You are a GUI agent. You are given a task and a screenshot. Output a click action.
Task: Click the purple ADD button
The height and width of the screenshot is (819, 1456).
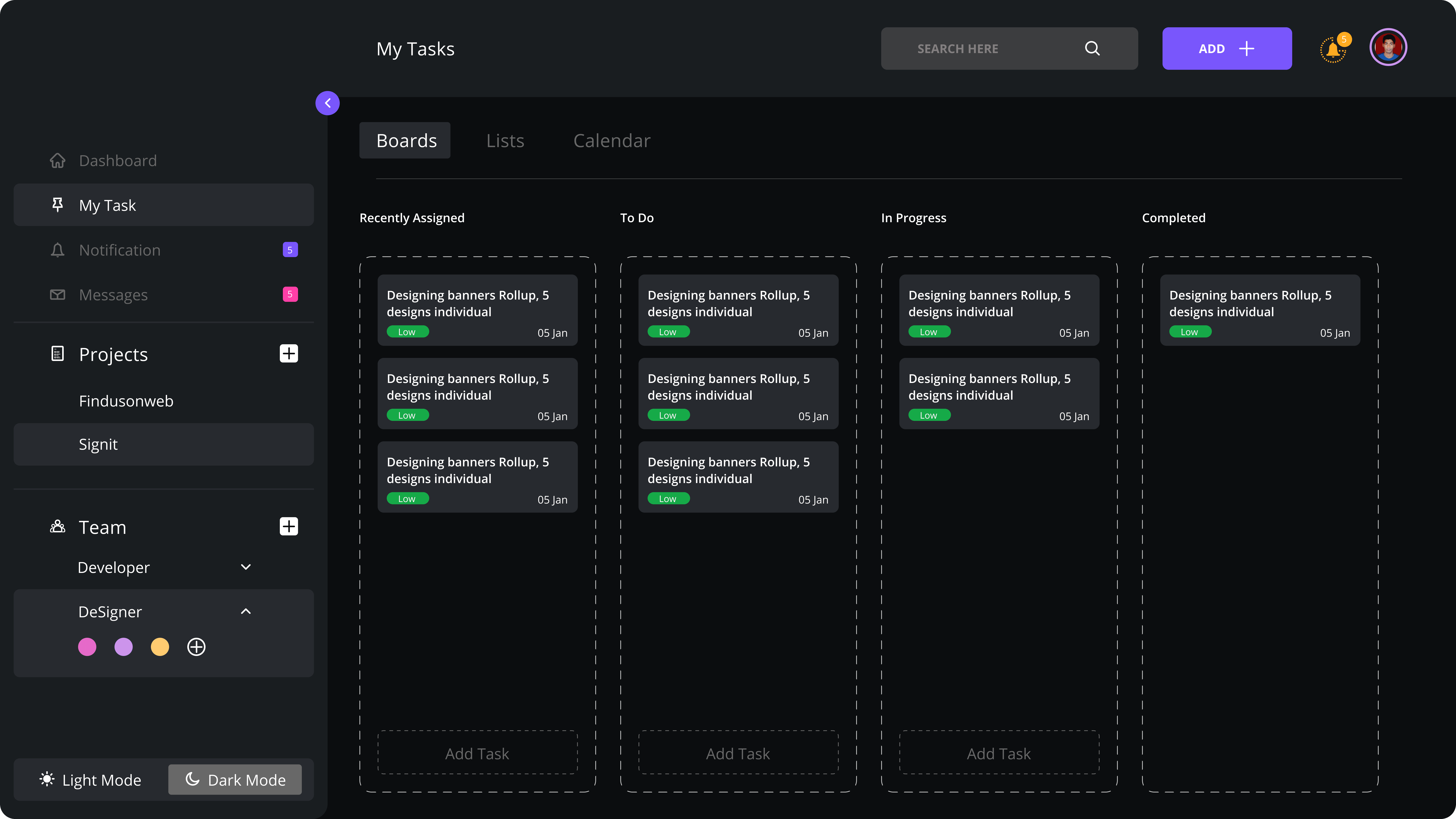tap(1227, 49)
